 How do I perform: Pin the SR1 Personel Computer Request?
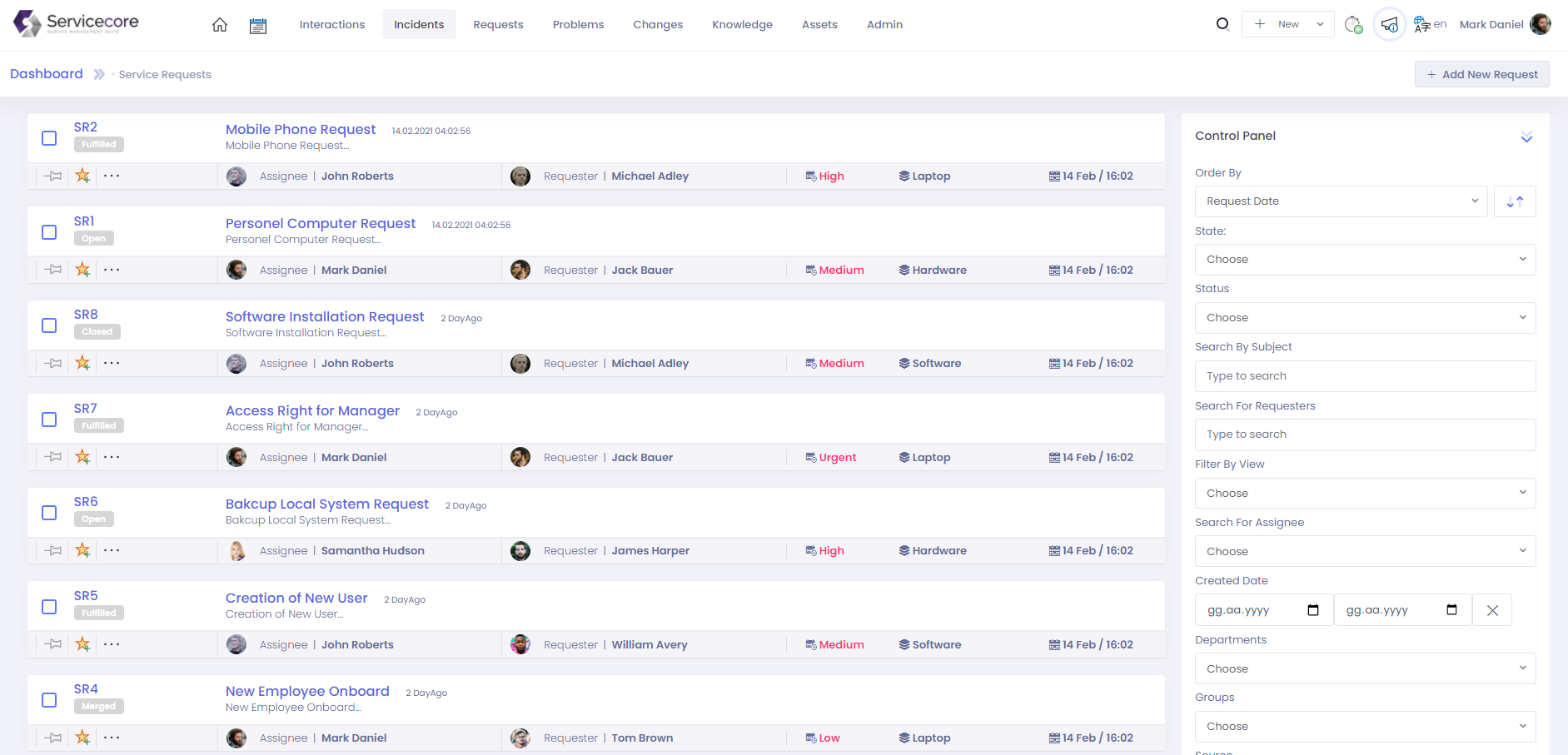[54, 270]
